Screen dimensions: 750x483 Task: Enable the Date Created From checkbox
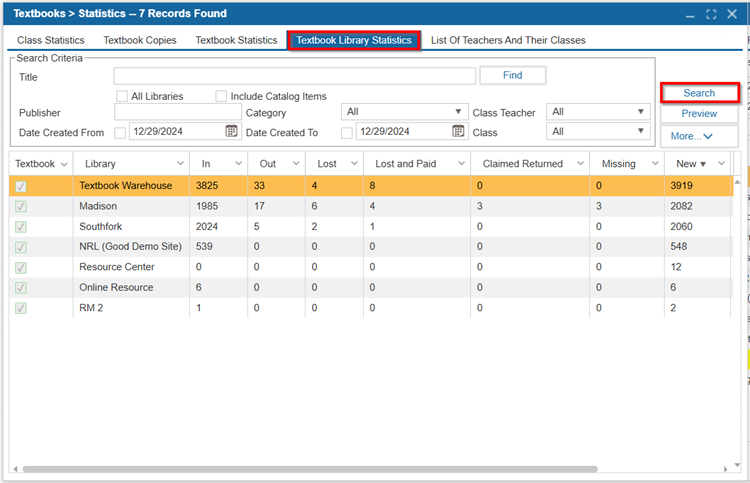tap(120, 132)
